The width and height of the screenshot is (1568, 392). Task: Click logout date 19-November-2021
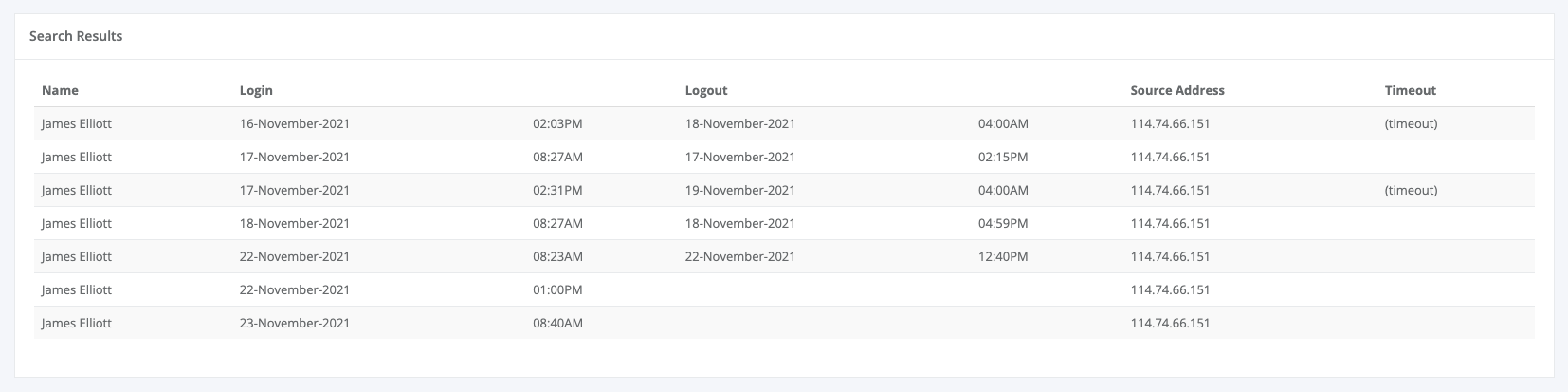tap(740, 190)
